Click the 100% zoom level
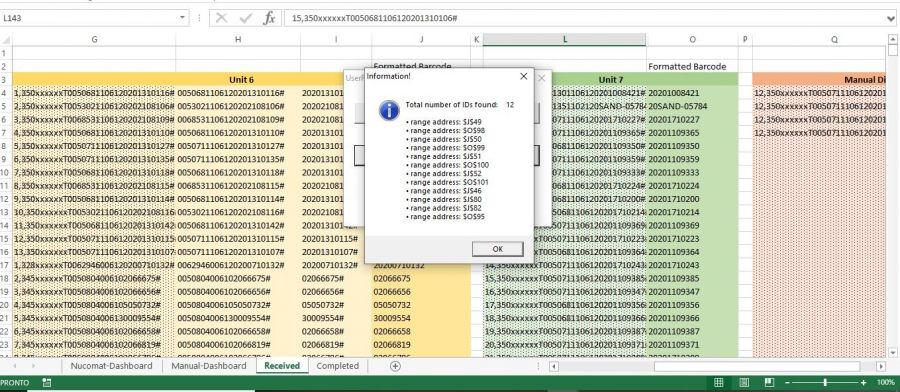Screen dimensions: 900x392 pyautogui.click(x=886, y=383)
